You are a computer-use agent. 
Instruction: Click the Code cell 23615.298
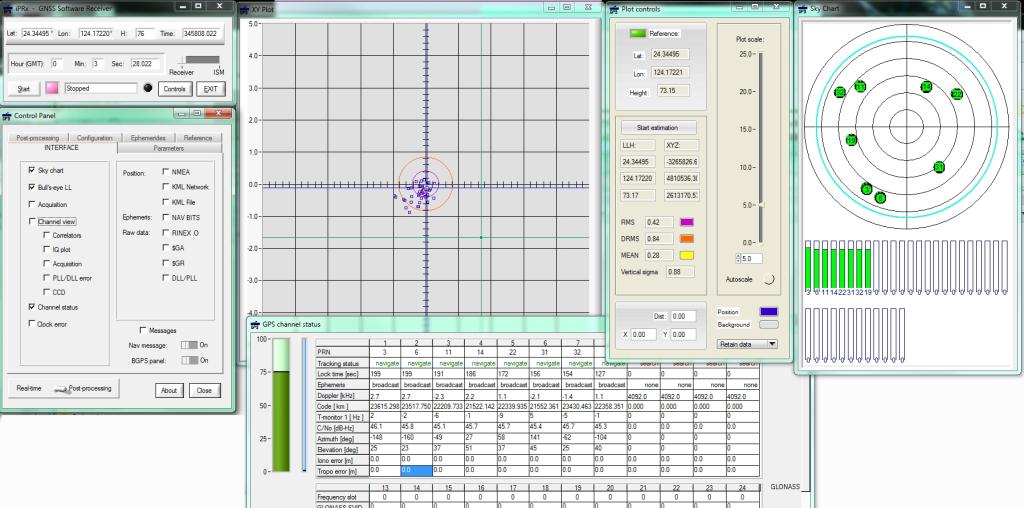(385, 405)
